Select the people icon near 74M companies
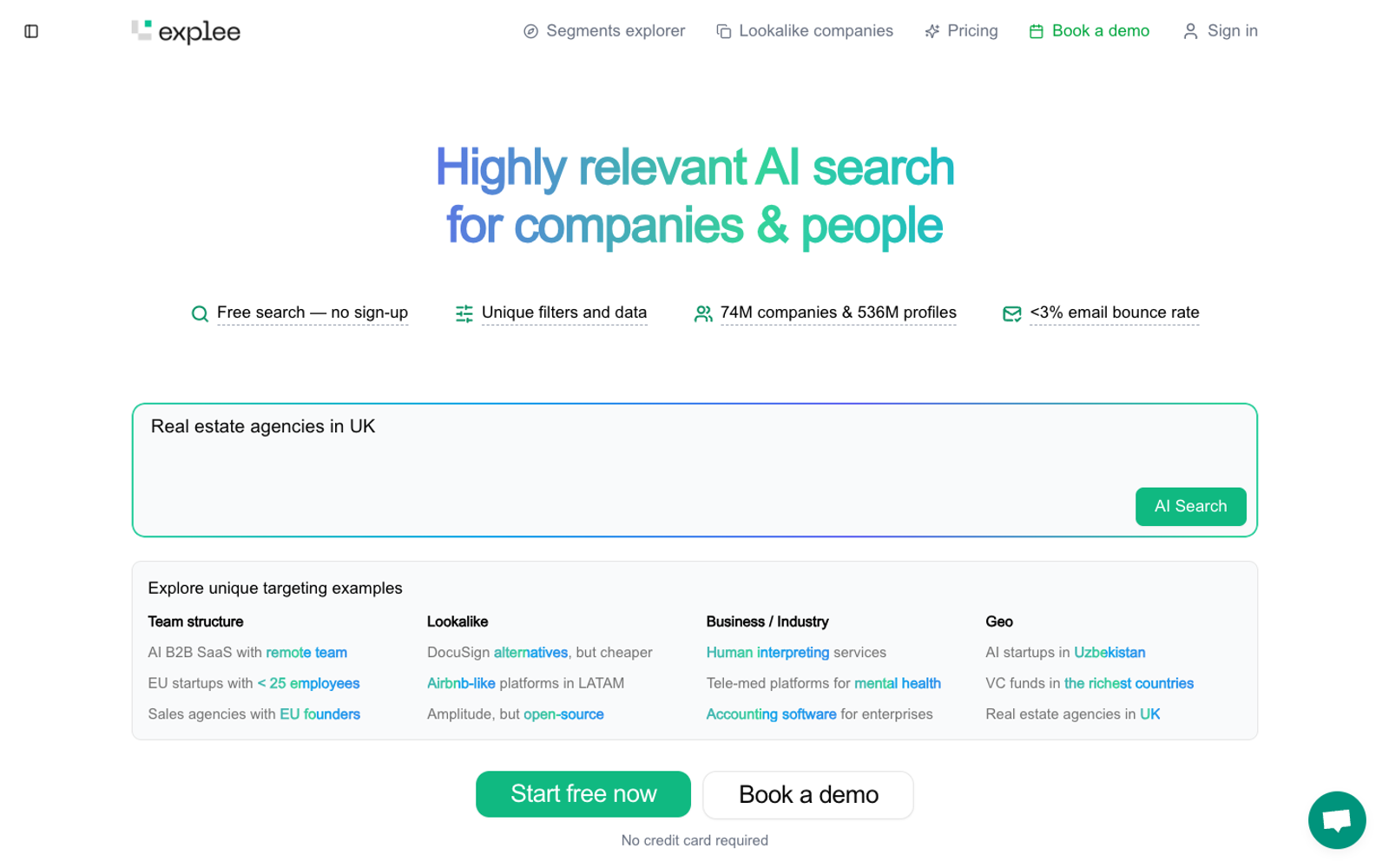The height and width of the screenshot is (868, 1389). point(704,312)
